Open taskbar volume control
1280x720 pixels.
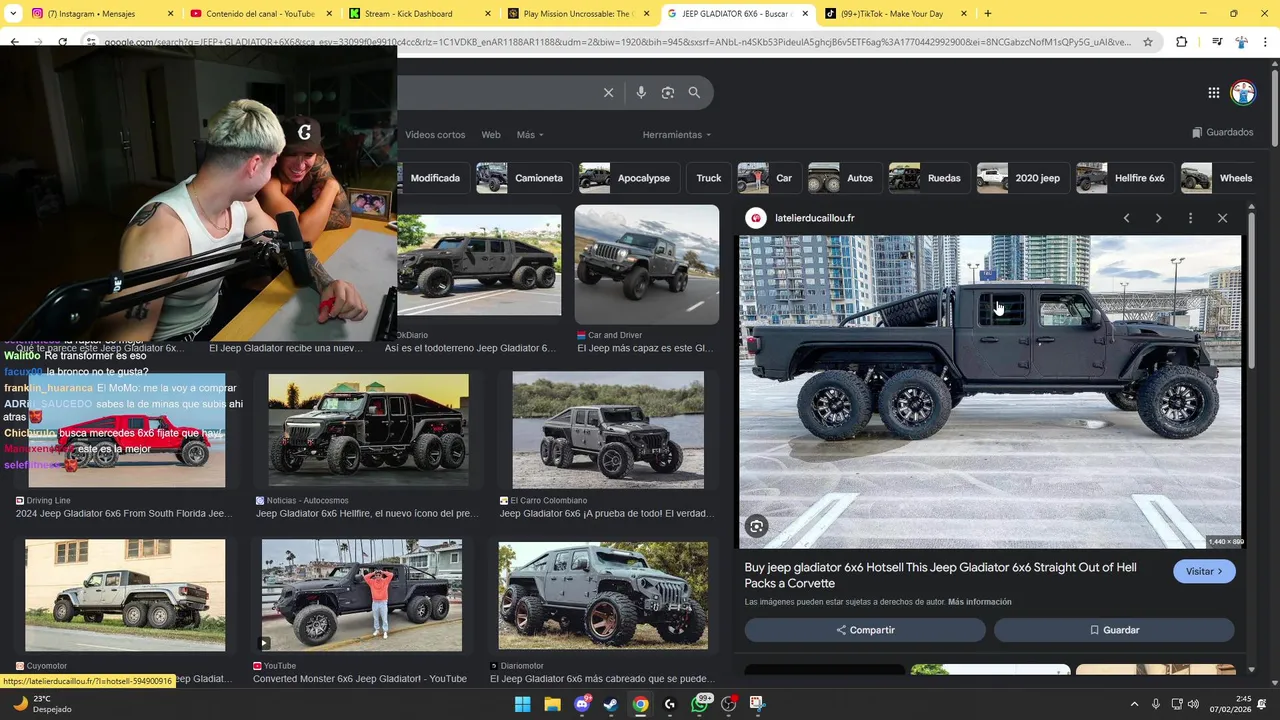(x=1193, y=704)
